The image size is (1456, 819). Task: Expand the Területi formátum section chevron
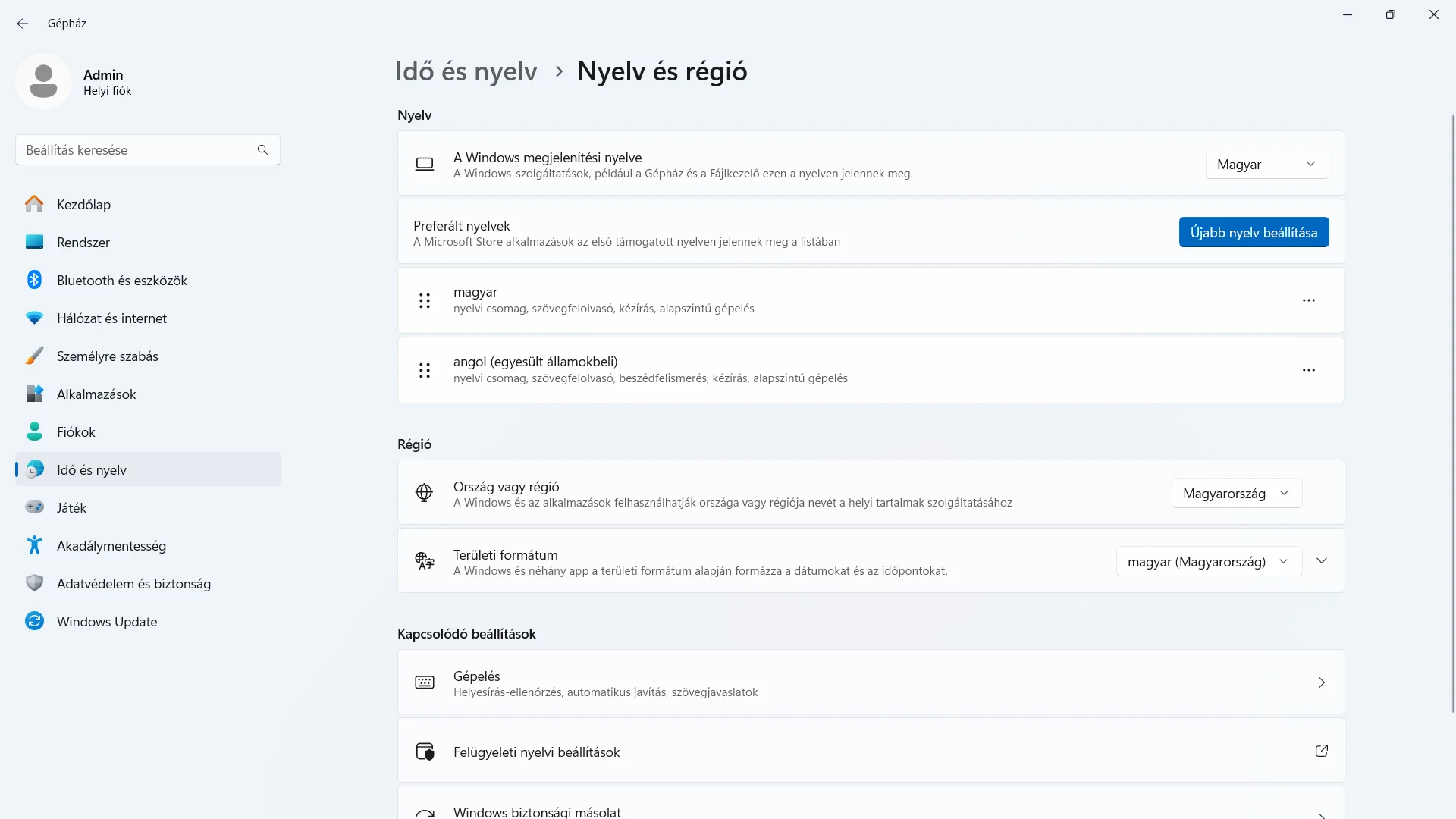[x=1322, y=561]
